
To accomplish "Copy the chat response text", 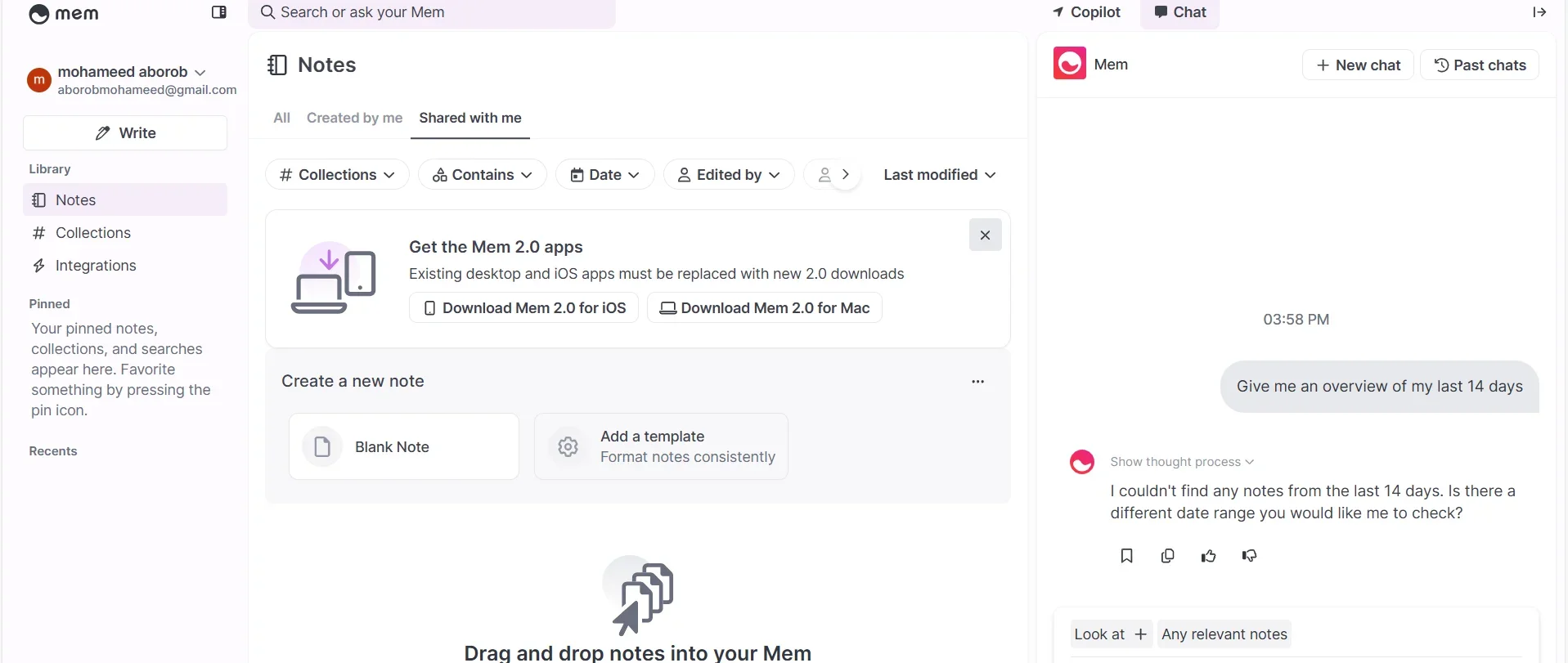I will click(x=1167, y=556).
